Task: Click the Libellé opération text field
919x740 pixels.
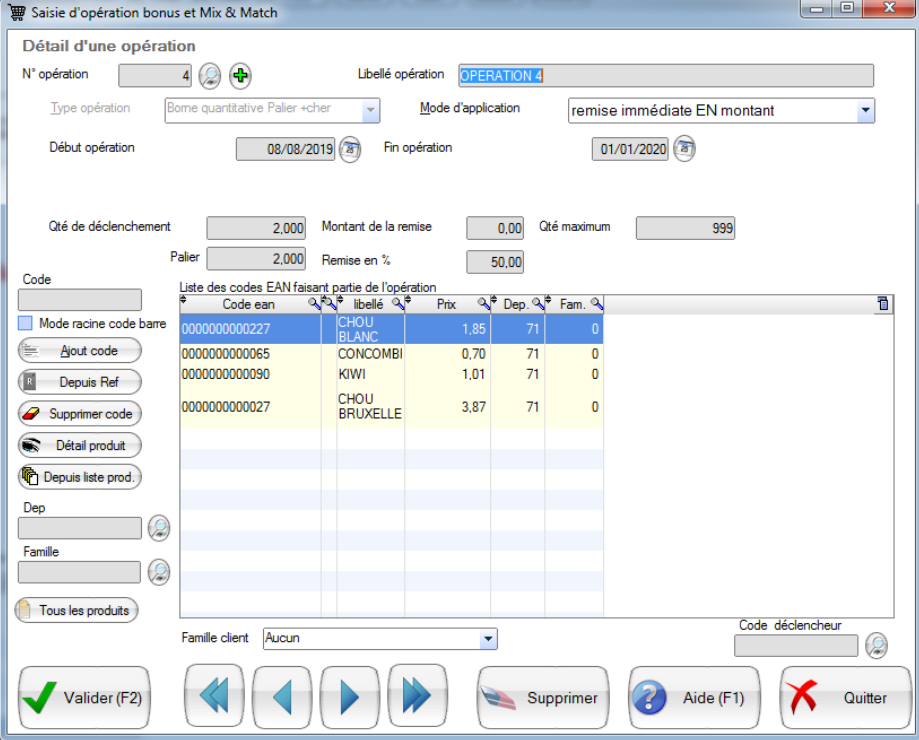Action: pyautogui.click(x=665, y=76)
